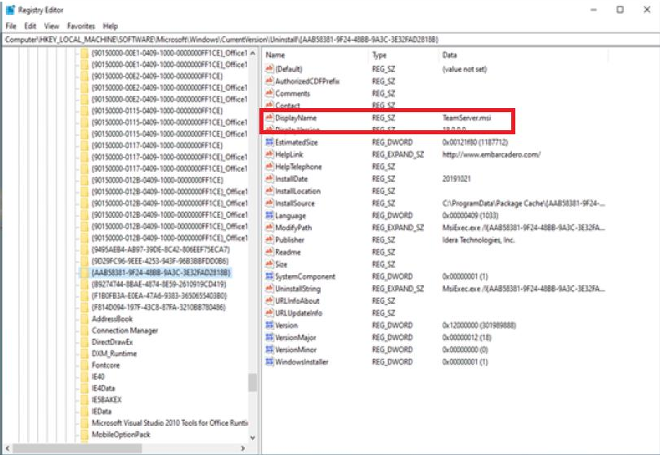The width and height of the screenshot is (660, 455).
Task: Click the http://www.embarcadero.com/ data value
Action: 491,154
